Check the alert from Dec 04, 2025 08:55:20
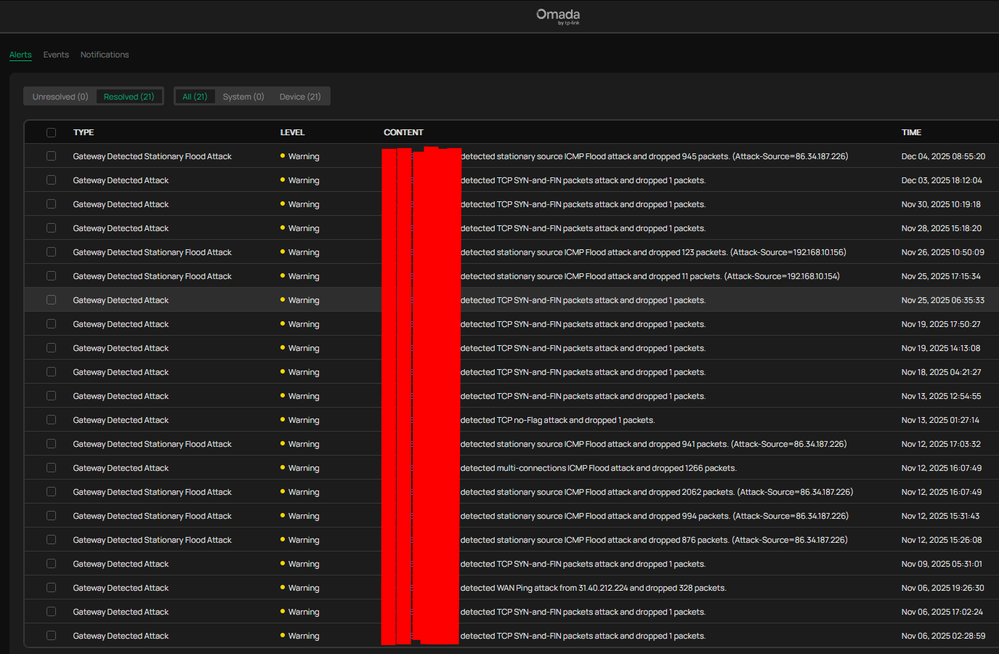This screenshot has width=999, height=654. [51, 156]
